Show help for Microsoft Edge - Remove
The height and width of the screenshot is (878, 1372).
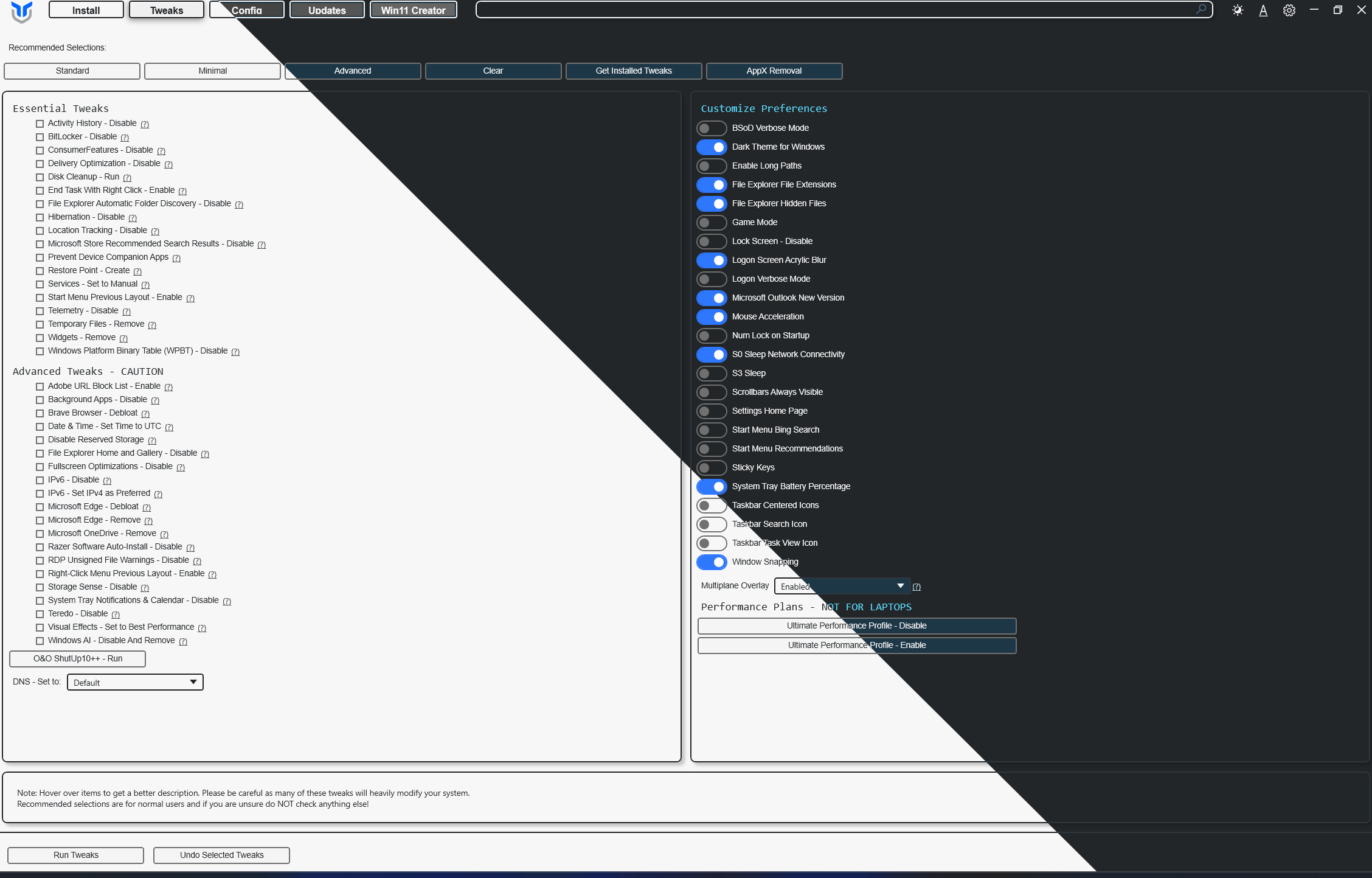point(148,521)
